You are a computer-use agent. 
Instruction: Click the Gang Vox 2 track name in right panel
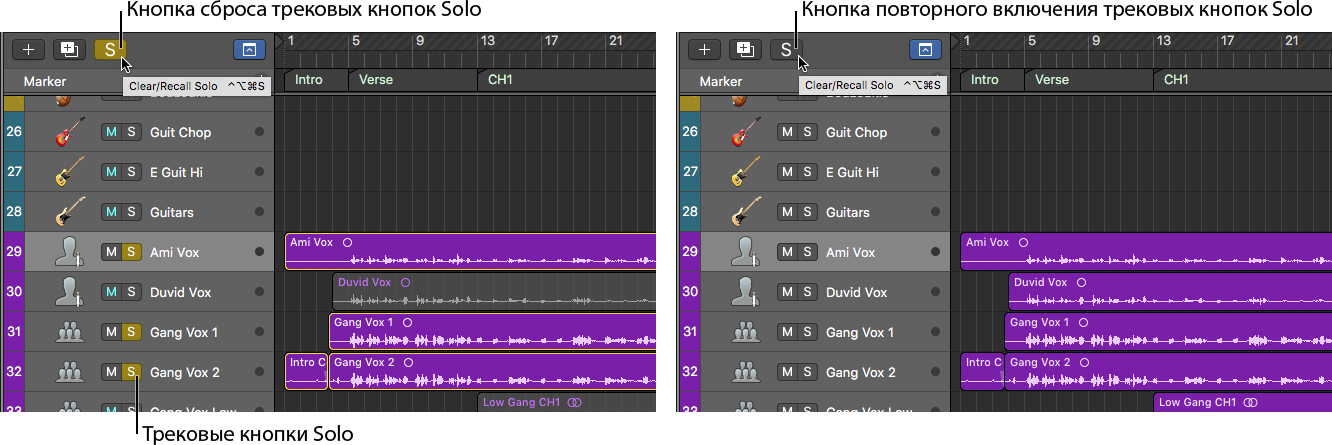(862, 372)
